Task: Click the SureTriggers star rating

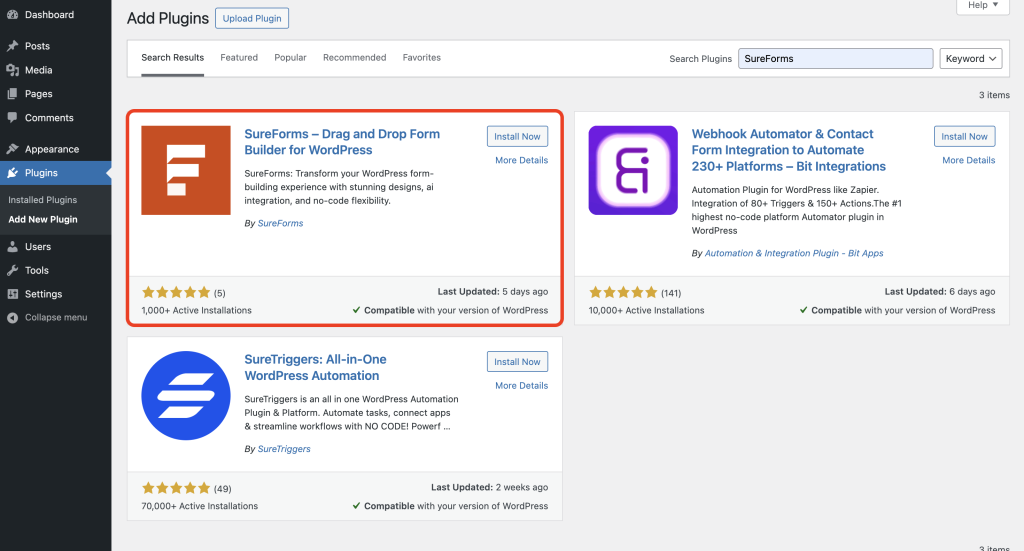Action: coord(176,488)
